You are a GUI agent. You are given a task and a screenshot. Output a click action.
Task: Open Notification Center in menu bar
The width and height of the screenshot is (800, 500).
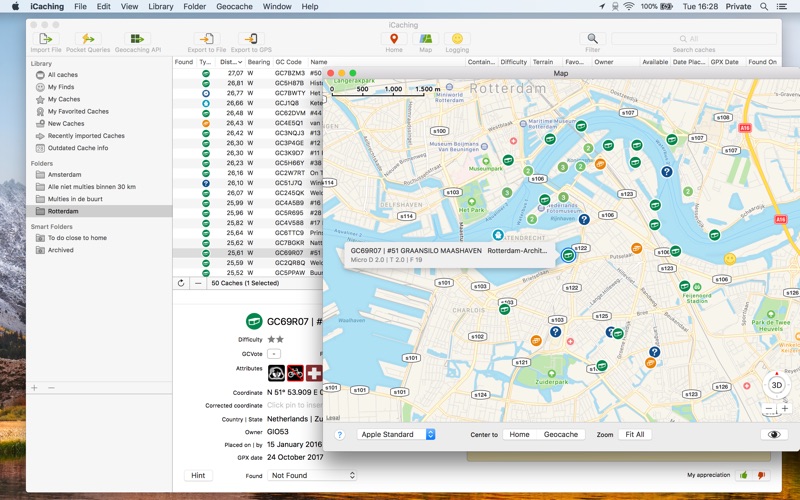pyautogui.click(x=782, y=7)
